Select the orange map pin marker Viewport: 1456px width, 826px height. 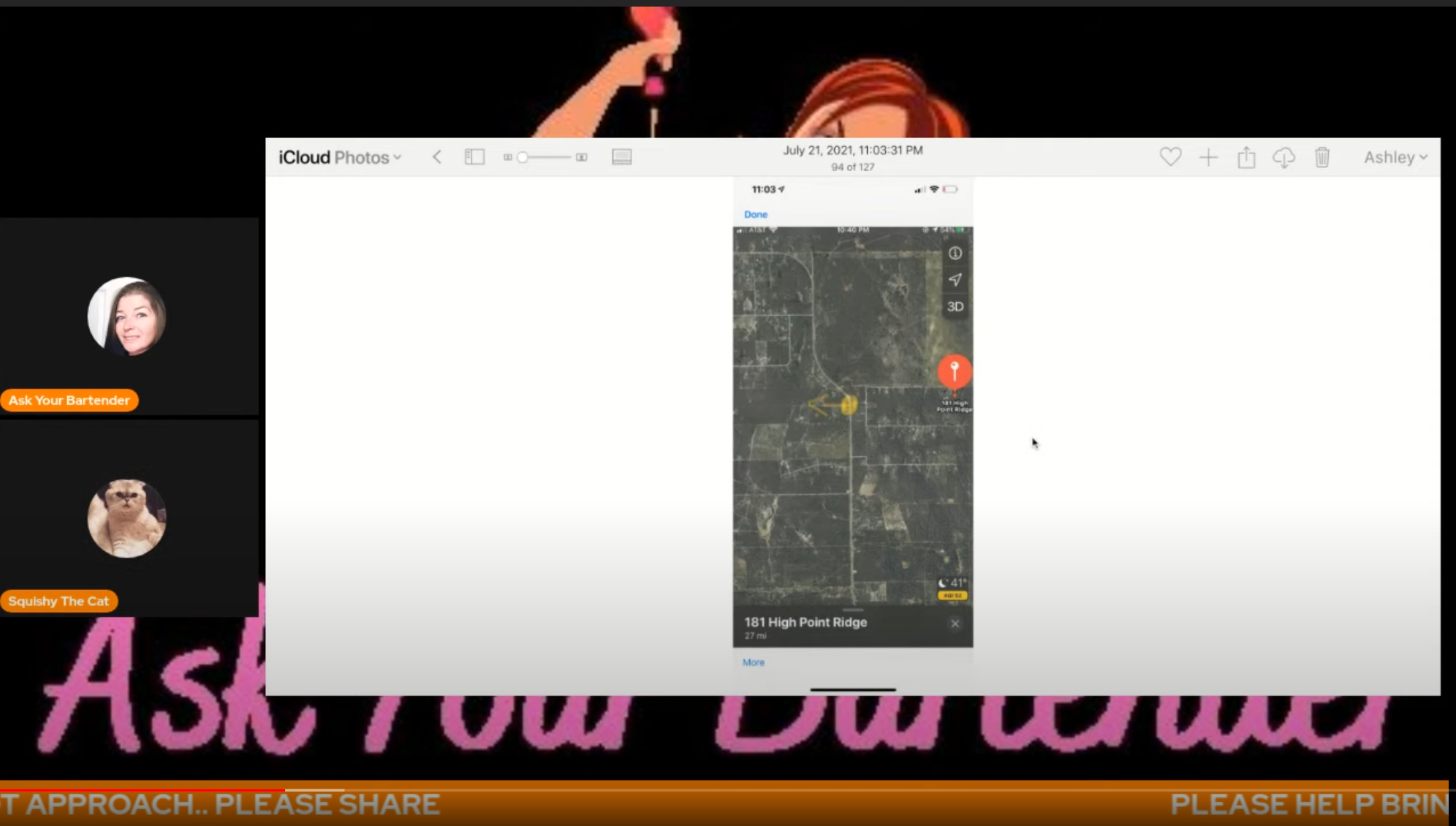955,372
